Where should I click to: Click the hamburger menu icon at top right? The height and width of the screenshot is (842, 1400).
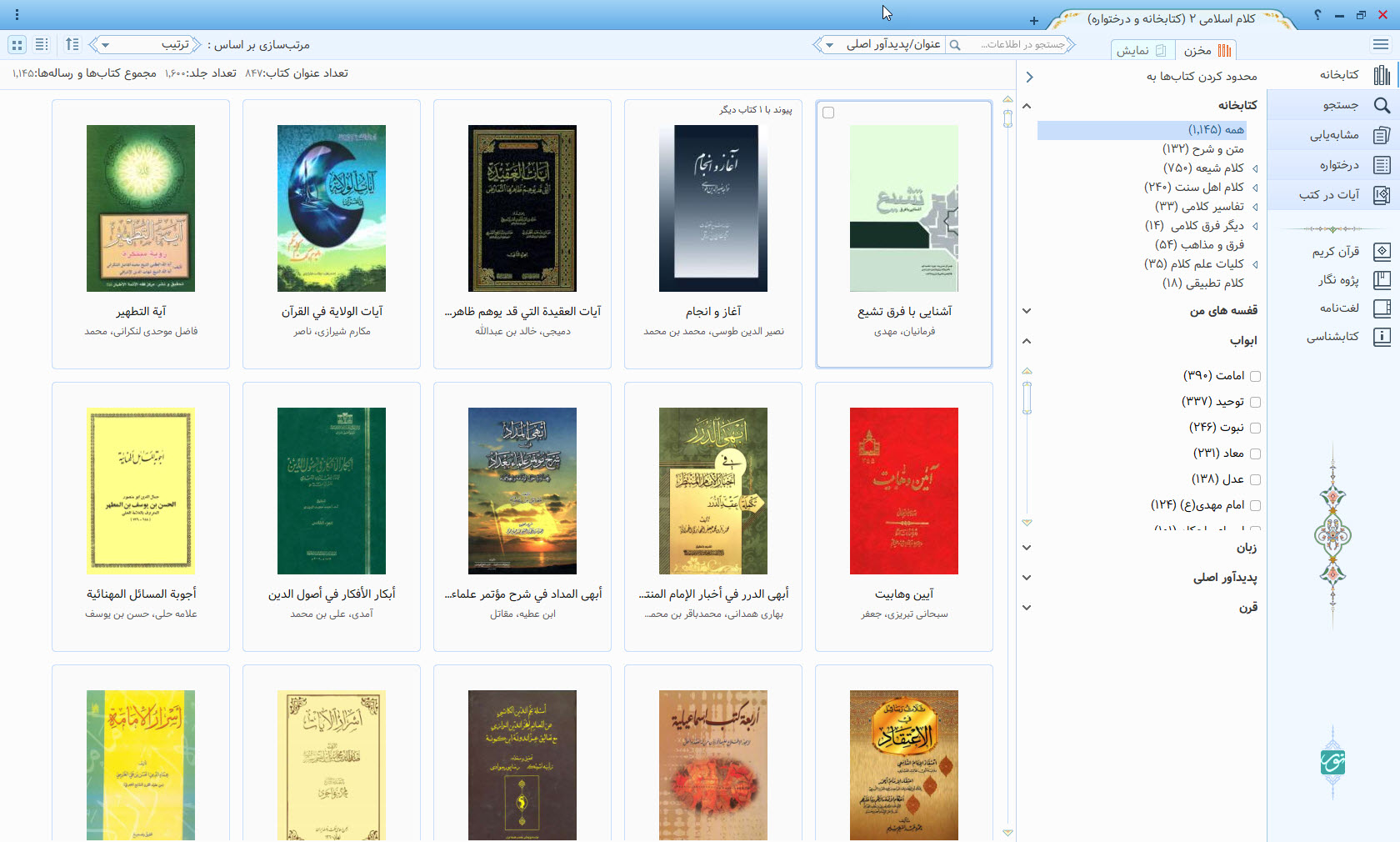(x=1380, y=44)
